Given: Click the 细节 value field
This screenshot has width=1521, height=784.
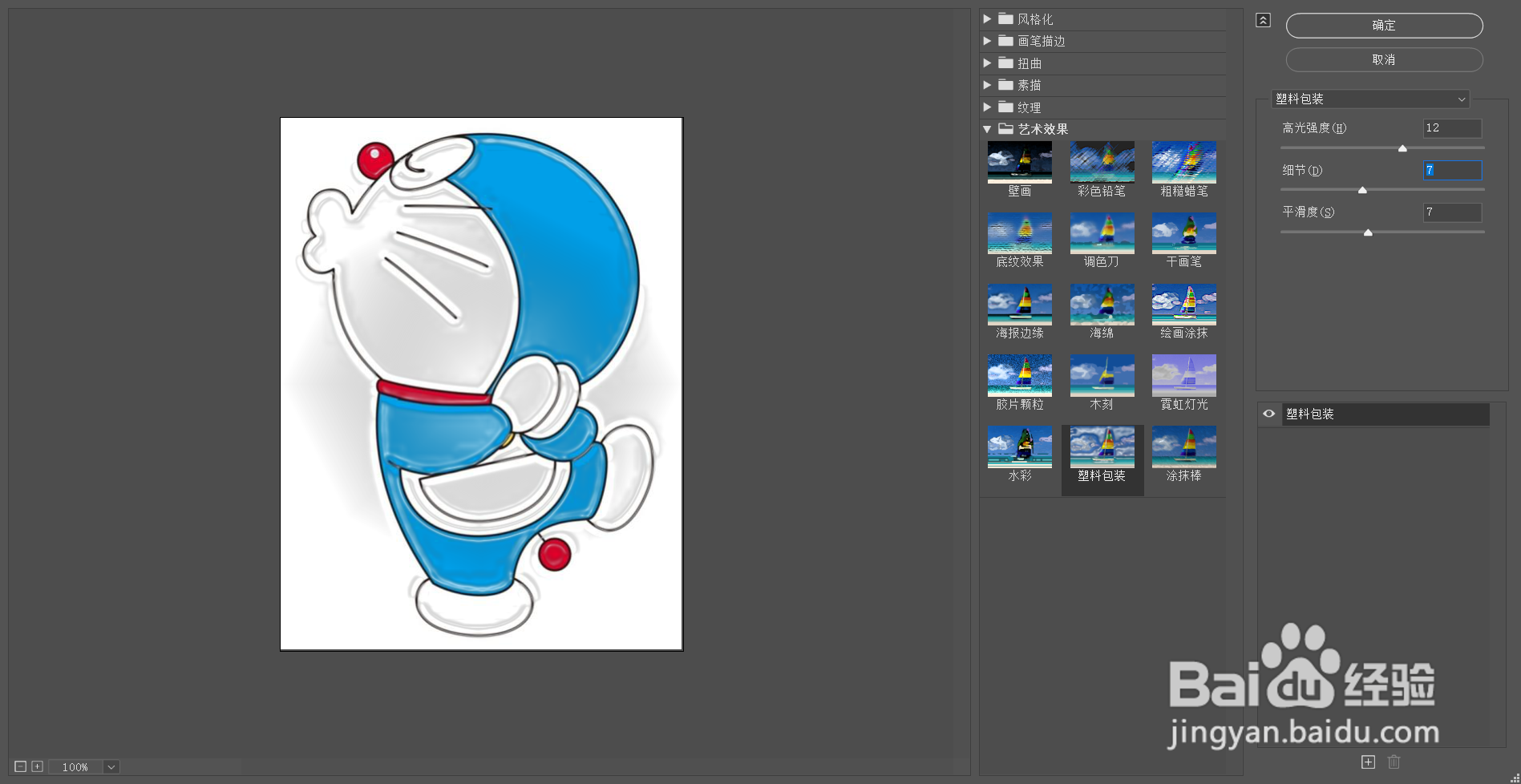Looking at the screenshot, I should 1452,170.
